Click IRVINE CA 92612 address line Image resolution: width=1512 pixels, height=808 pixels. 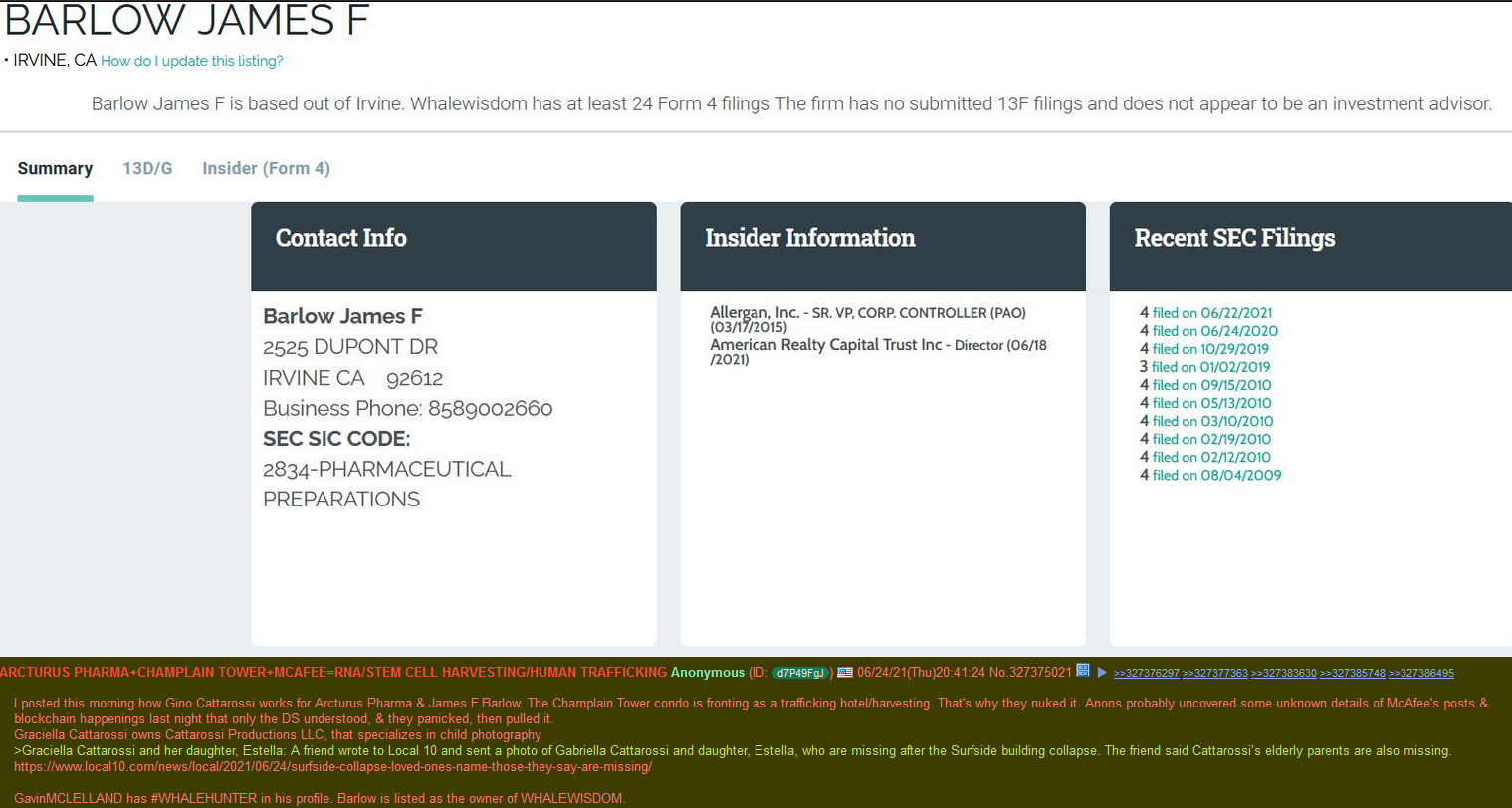pyautogui.click(x=353, y=378)
